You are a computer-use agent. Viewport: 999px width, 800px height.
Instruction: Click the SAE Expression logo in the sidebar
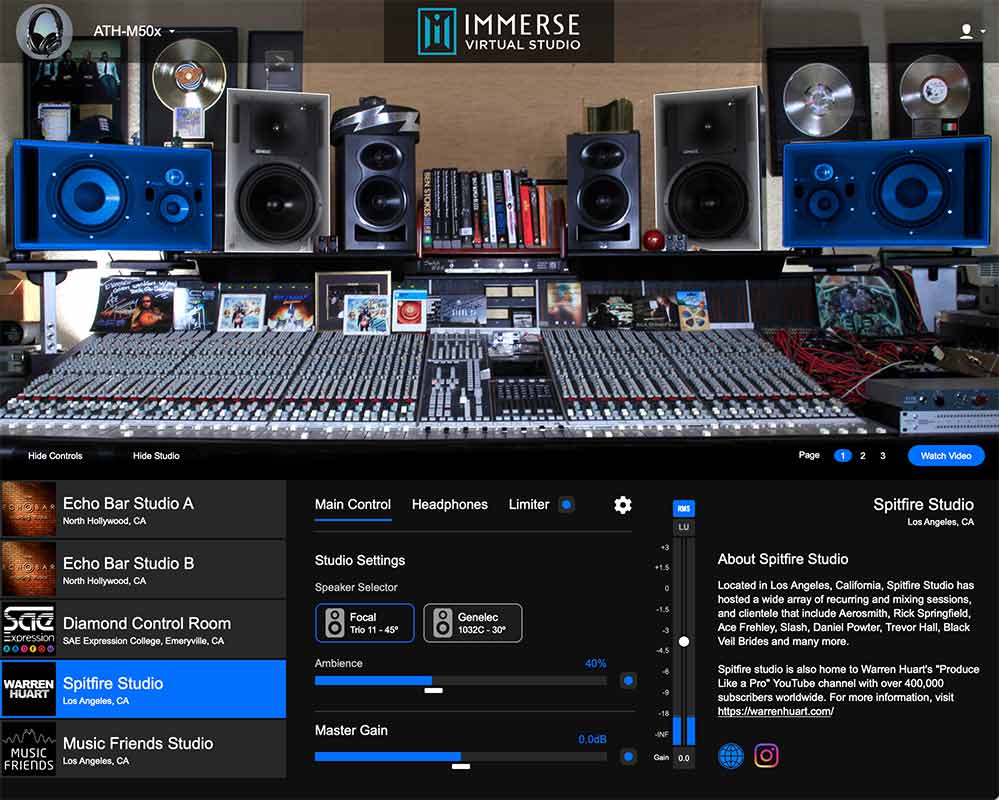click(x=29, y=629)
